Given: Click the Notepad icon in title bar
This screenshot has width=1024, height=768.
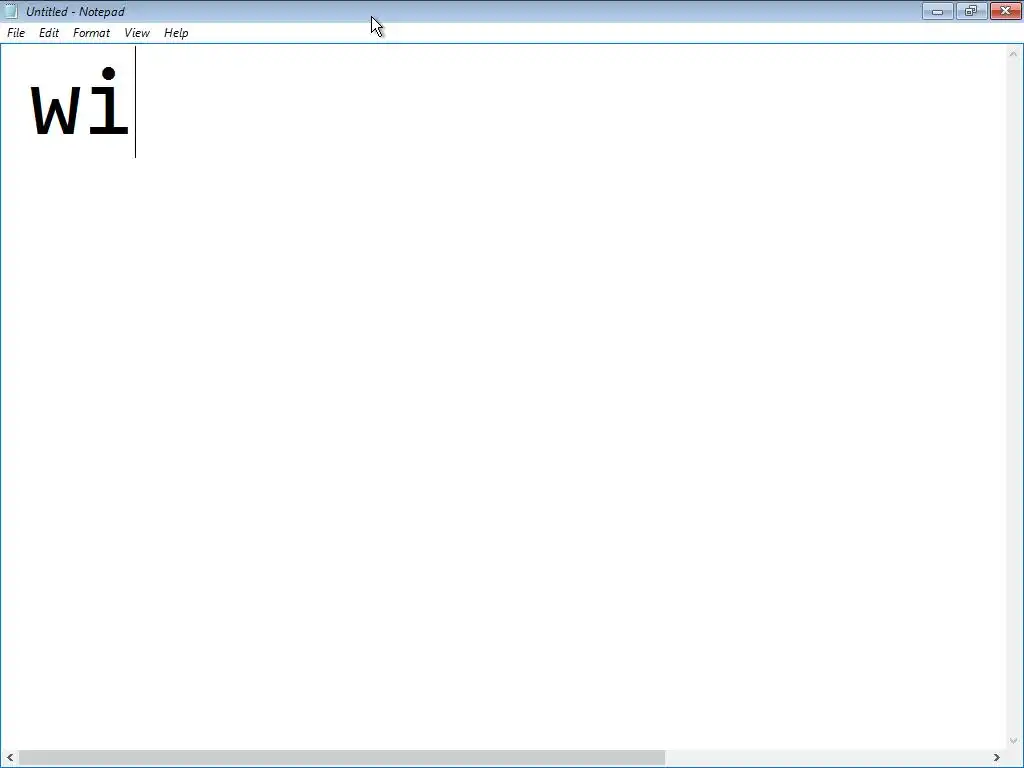Looking at the screenshot, I should click(10, 11).
